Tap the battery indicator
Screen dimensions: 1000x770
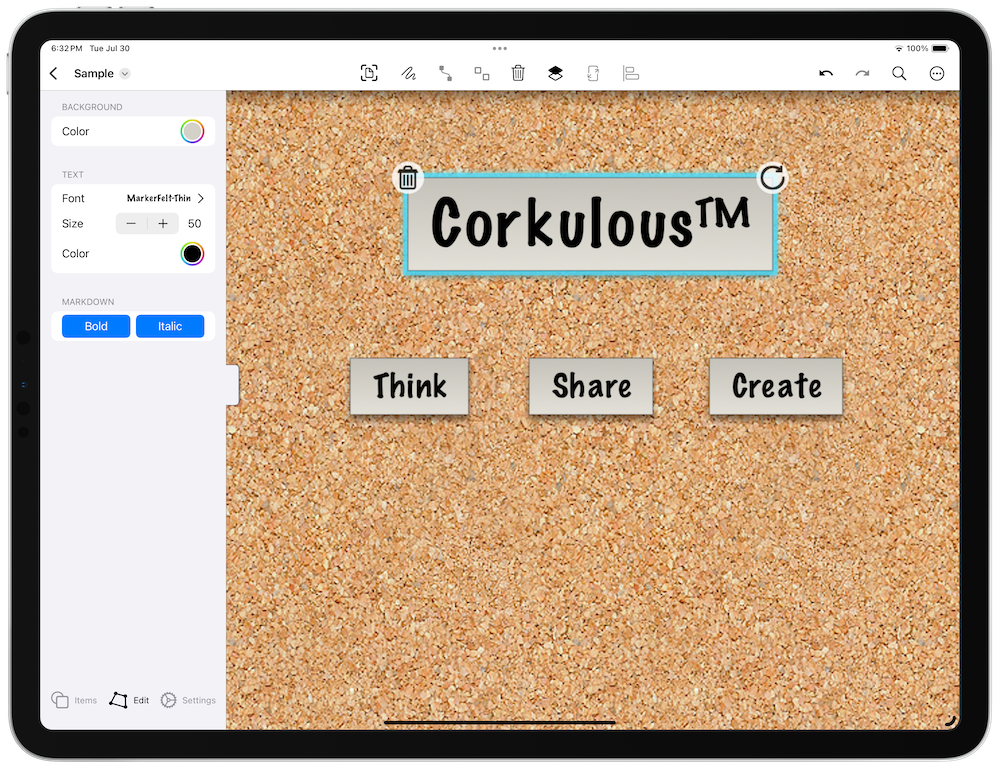(940, 48)
